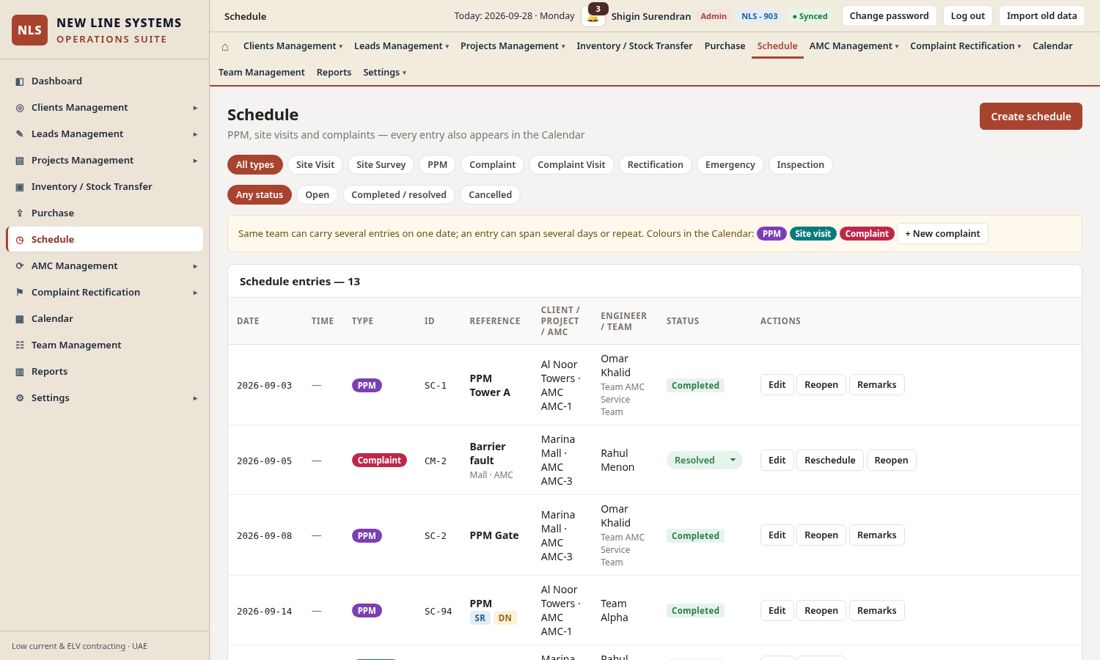The image size is (1100, 660).
Task: Open Purchase in top navigation
Action: [725, 46]
